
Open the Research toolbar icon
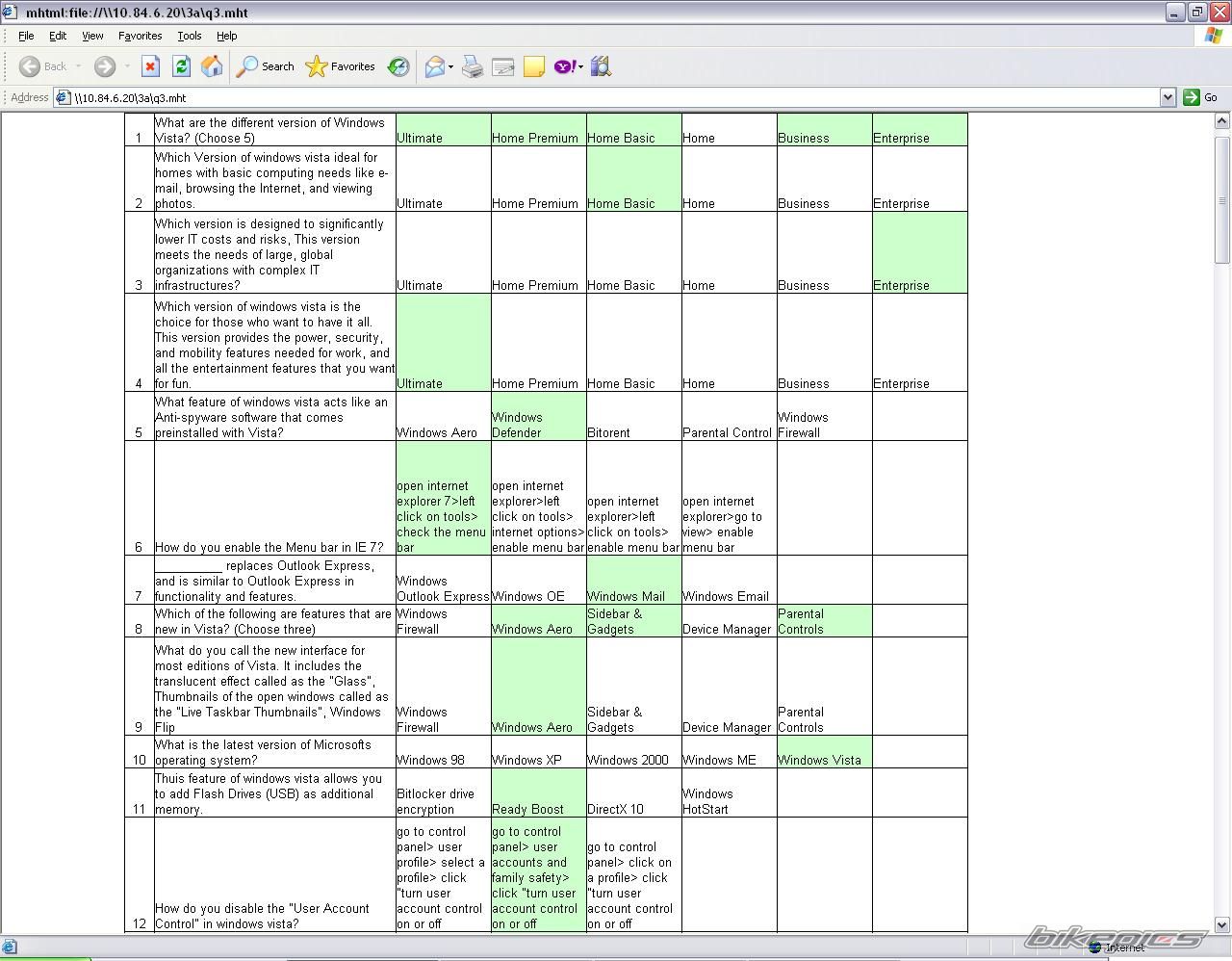[x=602, y=66]
